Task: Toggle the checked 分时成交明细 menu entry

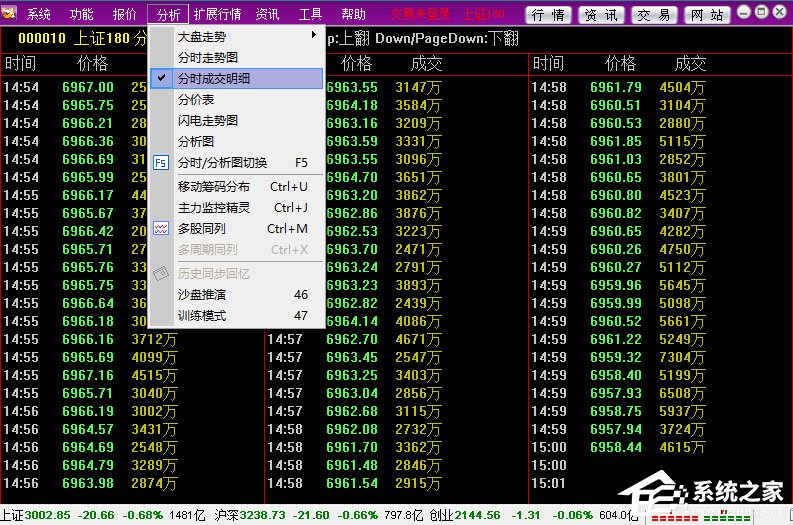Action: [237, 79]
